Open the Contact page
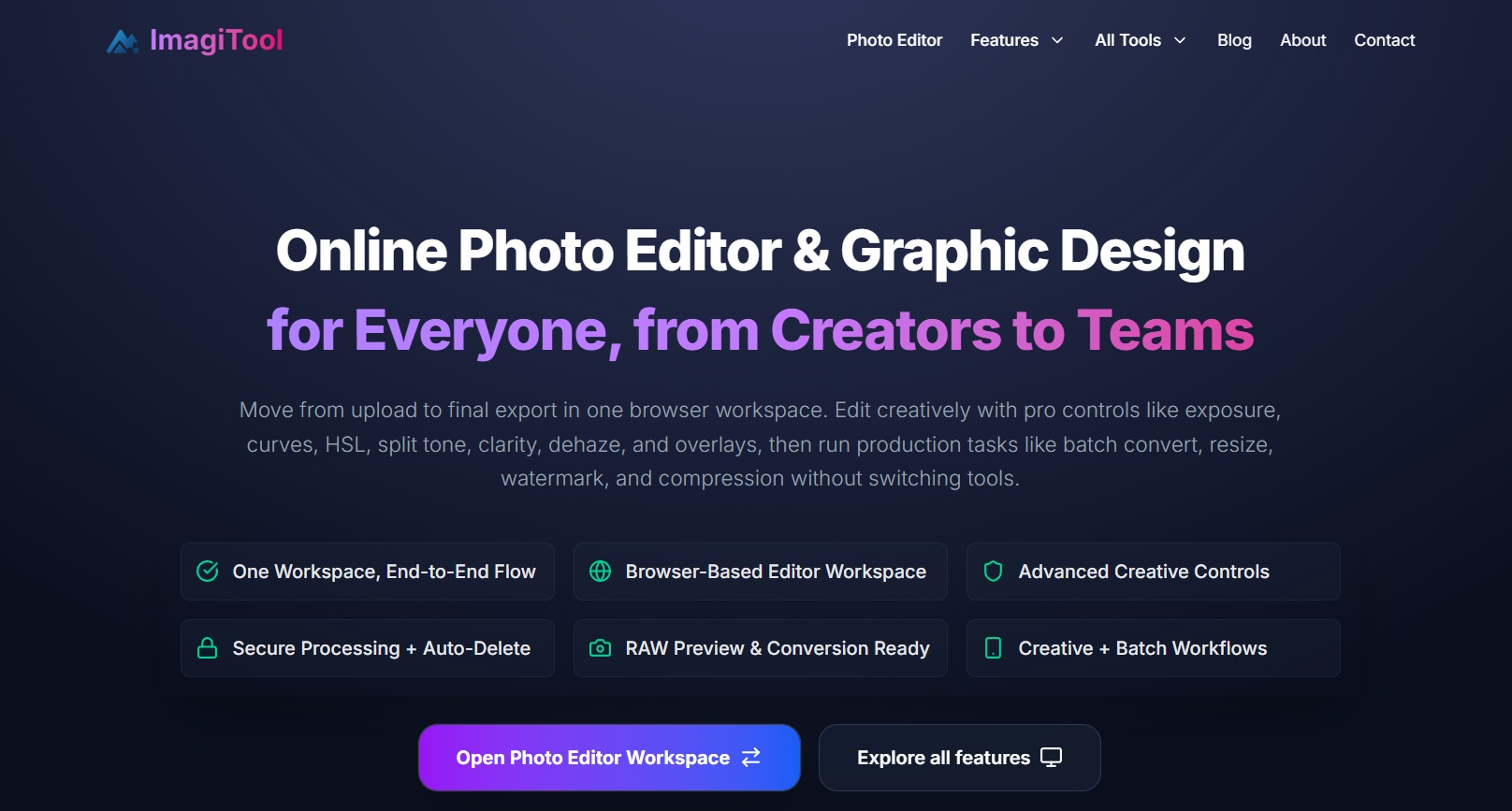The width and height of the screenshot is (1512, 811). (x=1384, y=40)
